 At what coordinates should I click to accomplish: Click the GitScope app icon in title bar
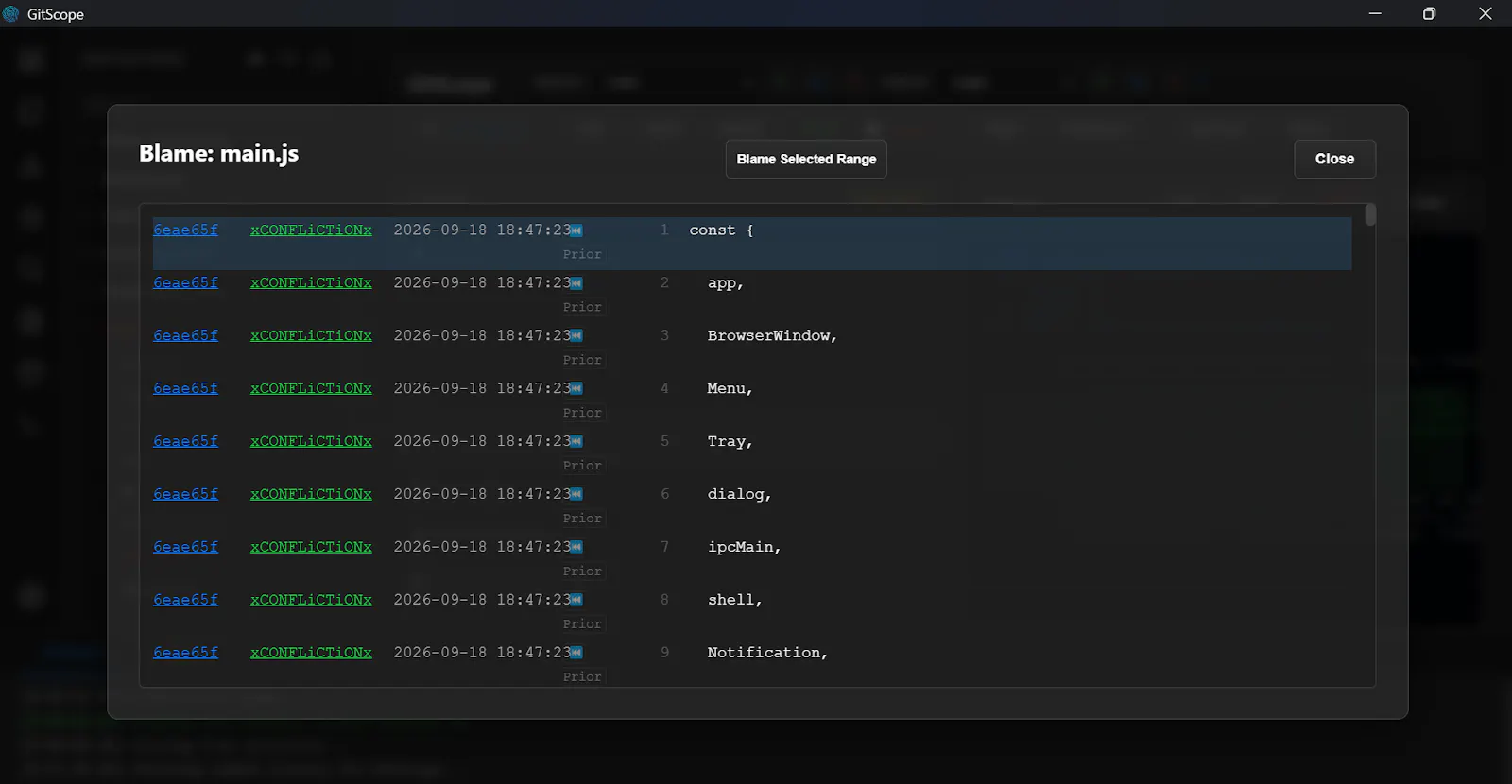(11, 14)
